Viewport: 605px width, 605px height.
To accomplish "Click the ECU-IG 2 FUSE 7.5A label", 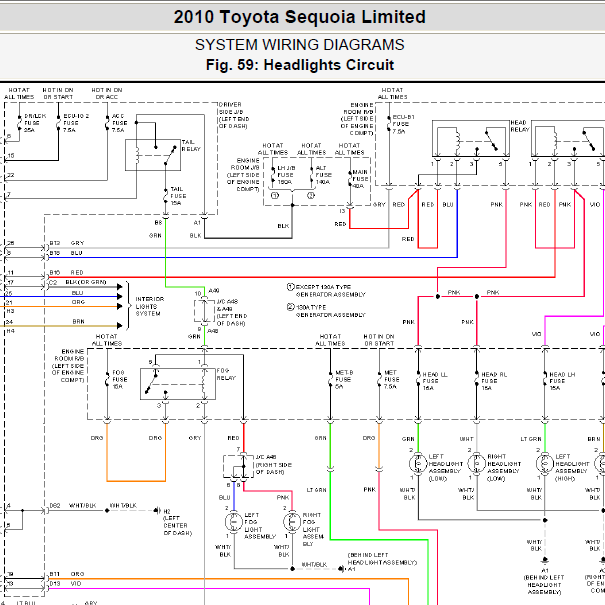I will pyautogui.click(x=76, y=123).
